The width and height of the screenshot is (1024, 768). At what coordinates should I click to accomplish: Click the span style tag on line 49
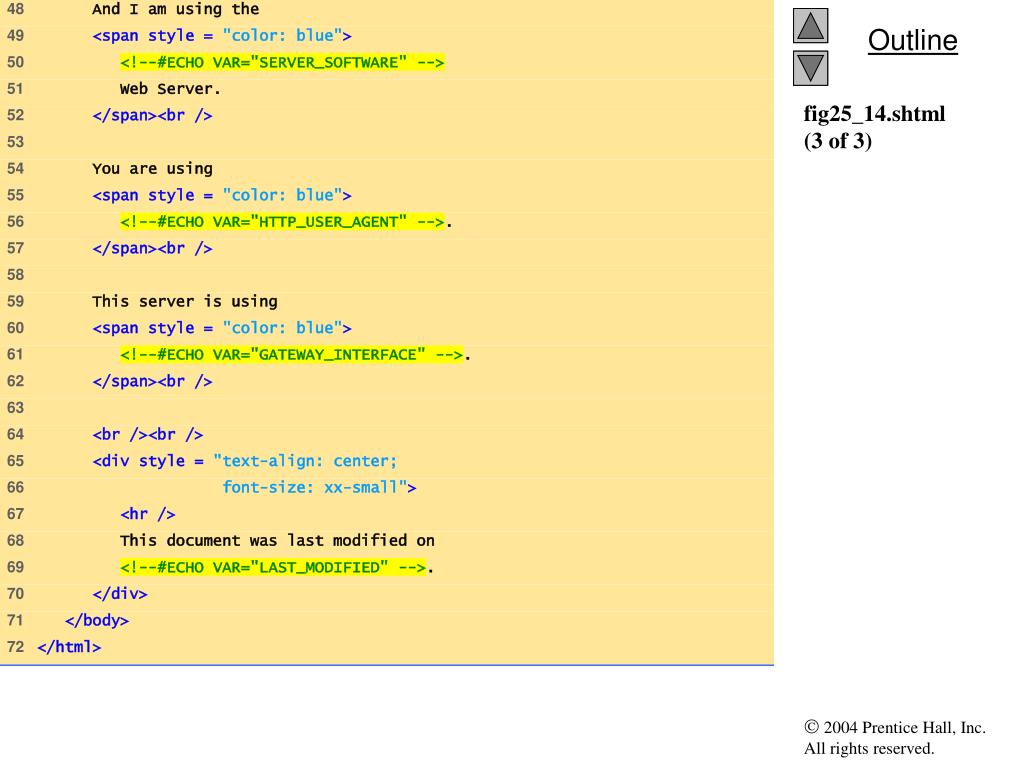point(222,36)
